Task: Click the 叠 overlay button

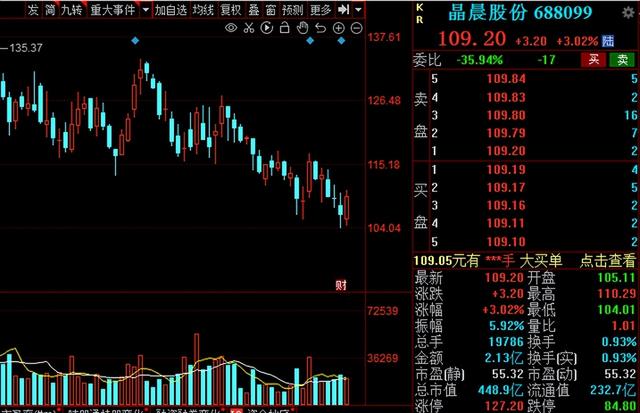Action: coord(254,9)
